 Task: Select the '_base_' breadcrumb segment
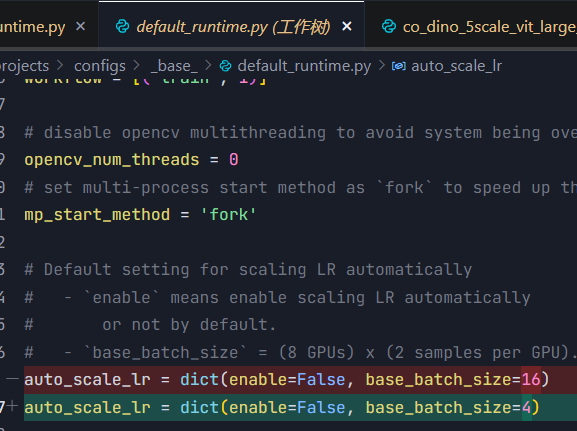174,66
